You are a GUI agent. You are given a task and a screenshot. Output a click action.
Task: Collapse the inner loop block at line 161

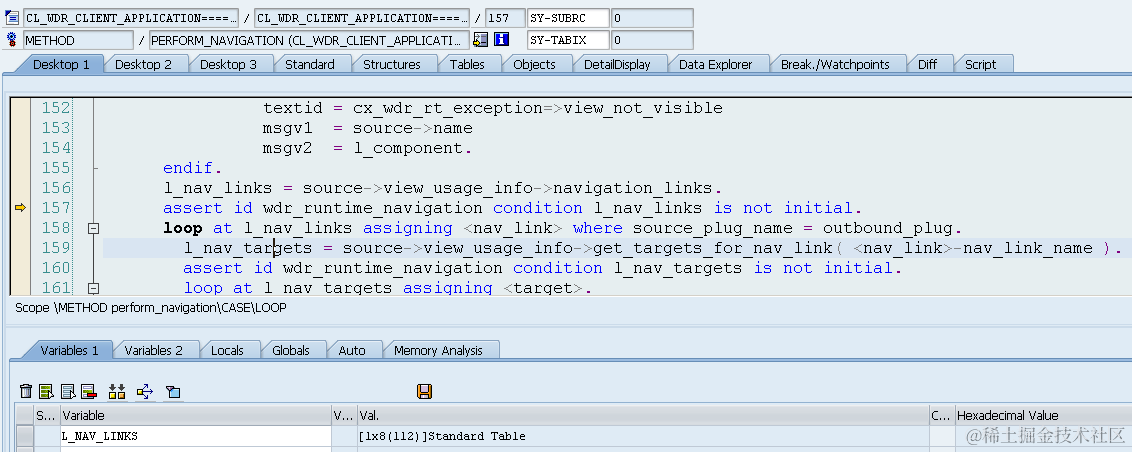pyautogui.click(x=92, y=288)
